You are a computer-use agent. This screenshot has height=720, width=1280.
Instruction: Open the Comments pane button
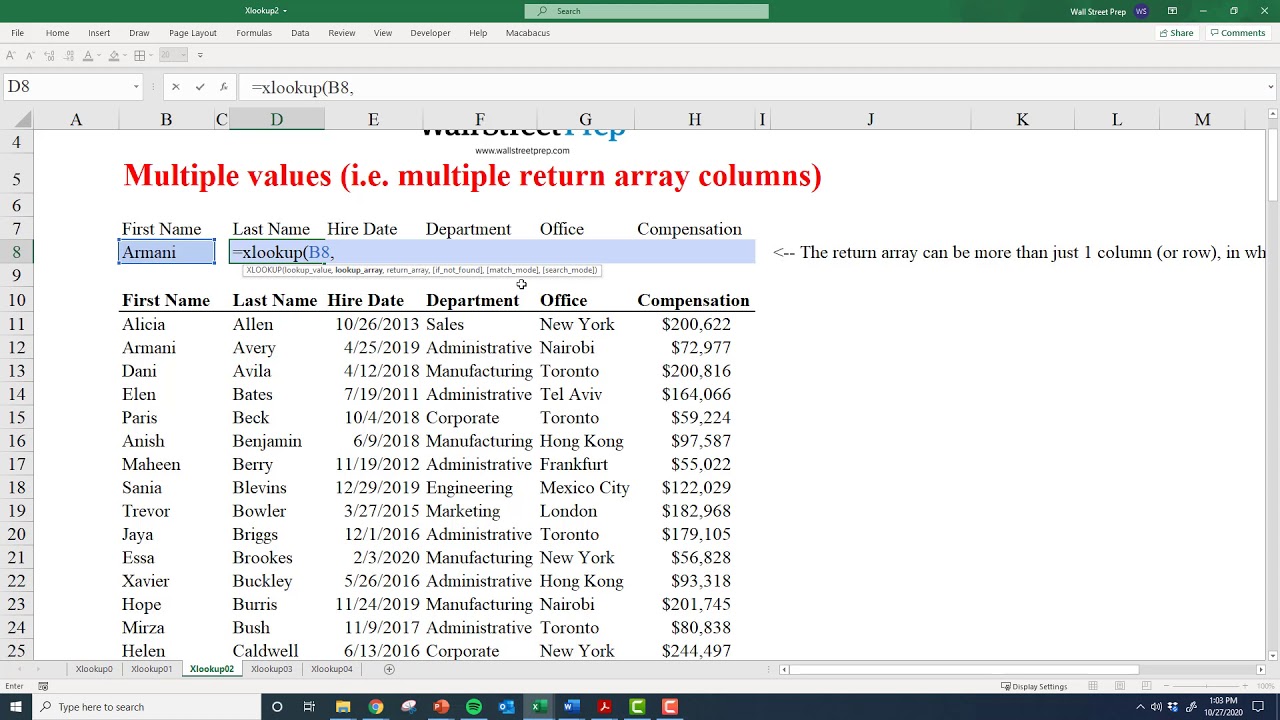click(x=1238, y=33)
